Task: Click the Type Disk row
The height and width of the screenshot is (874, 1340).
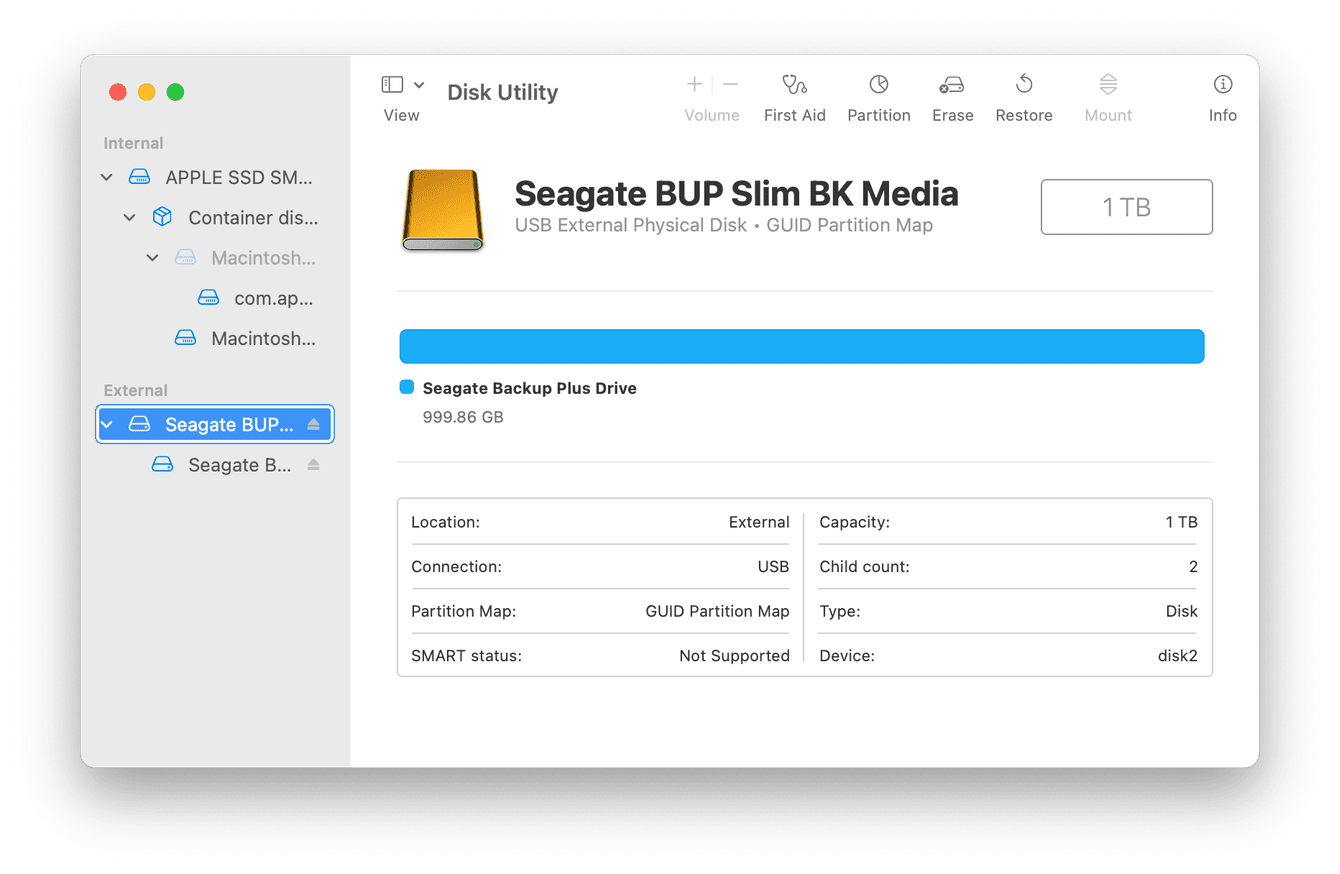Action: pos(1008,611)
